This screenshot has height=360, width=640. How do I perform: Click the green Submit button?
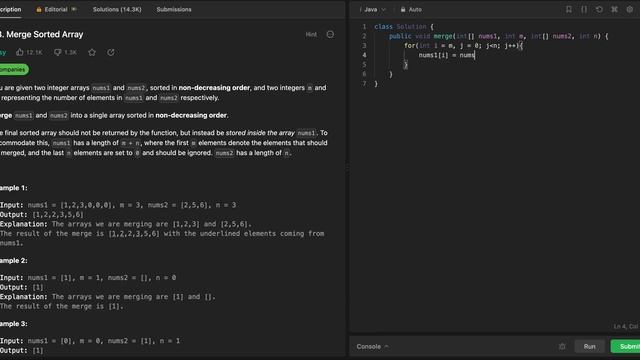[626, 347]
